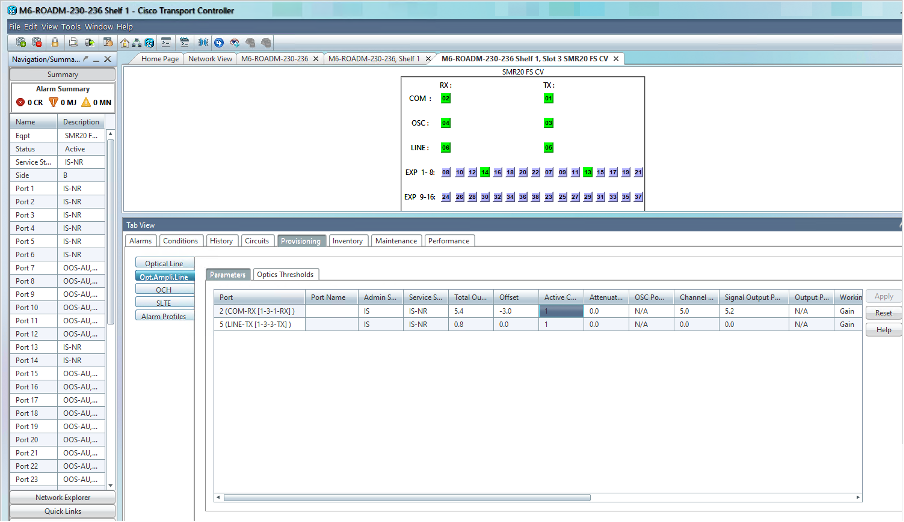Open the Window menu
Image resolution: width=904 pixels, height=522 pixels.
pos(99,27)
